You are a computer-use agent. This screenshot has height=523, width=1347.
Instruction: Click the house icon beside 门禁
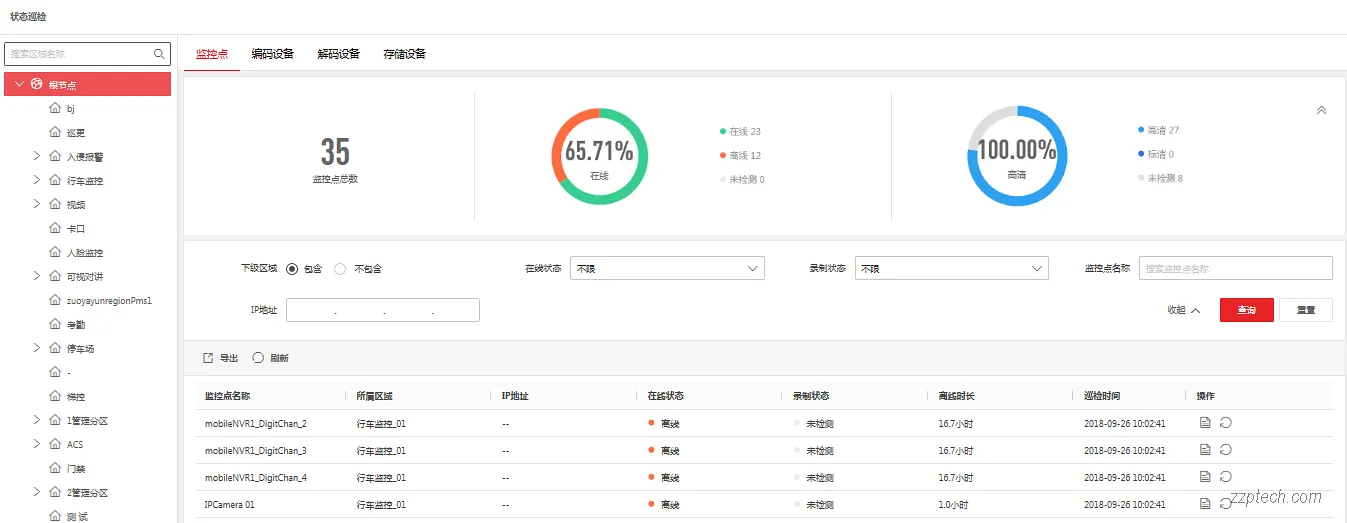coord(55,468)
